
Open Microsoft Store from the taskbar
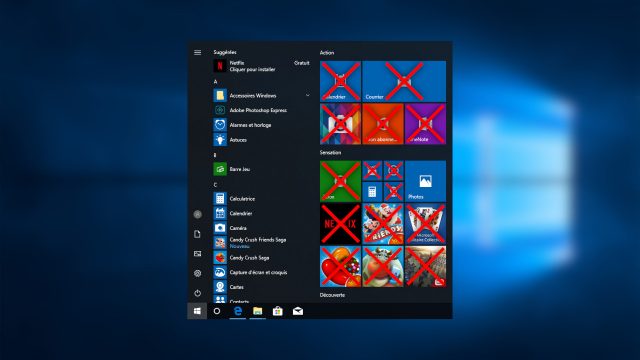tap(278, 311)
